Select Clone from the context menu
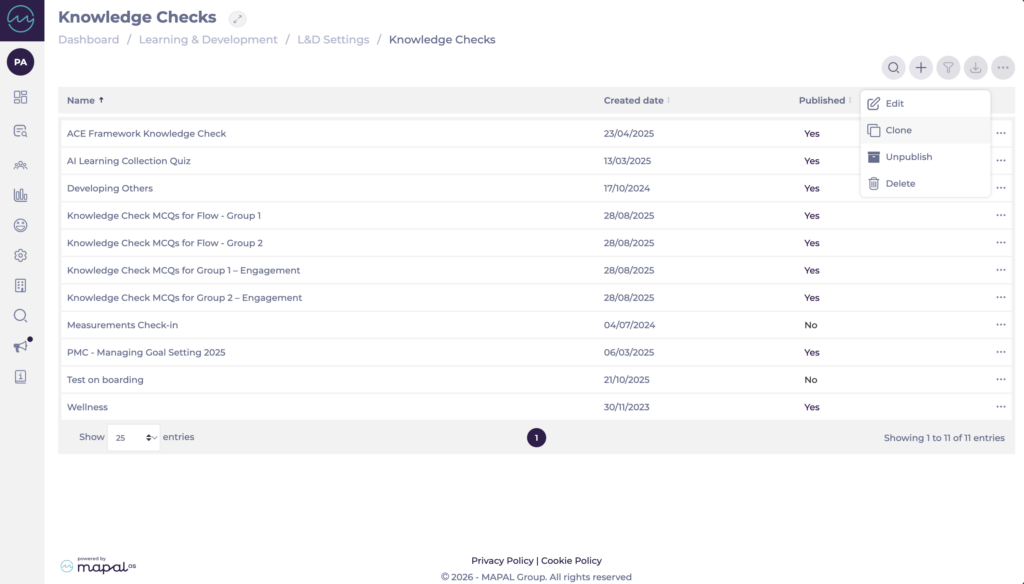 tap(898, 130)
